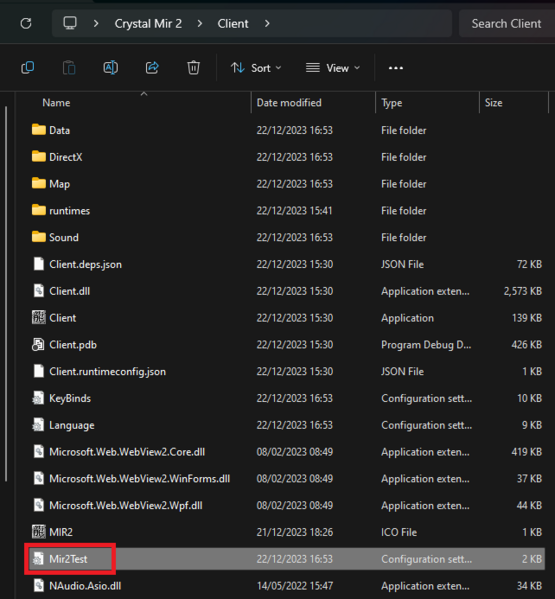Select the Data folder icon
The height and width of the screenshot is (599, 555).
(x=39, y=130)
